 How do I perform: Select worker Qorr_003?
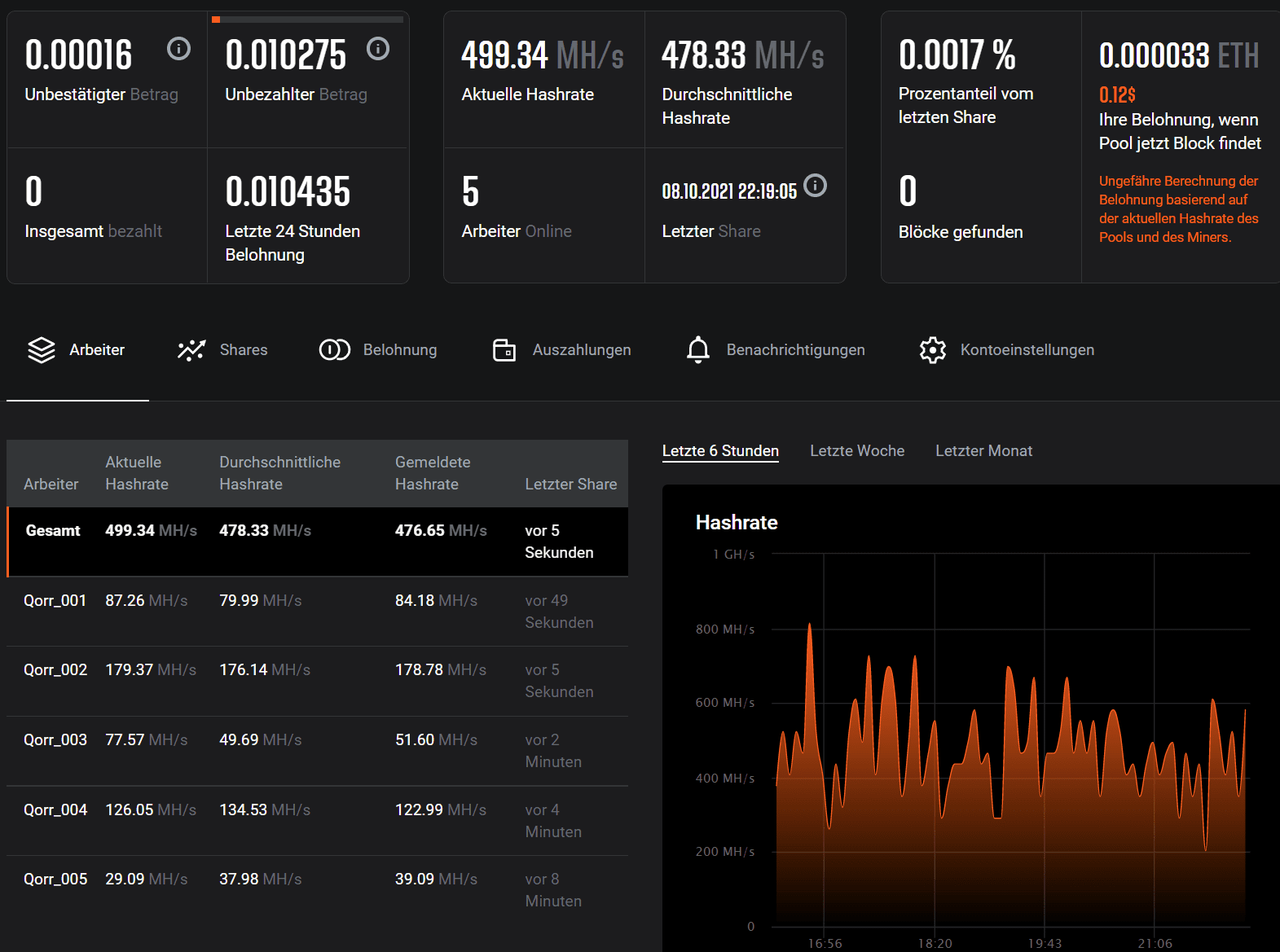[318, 751]
